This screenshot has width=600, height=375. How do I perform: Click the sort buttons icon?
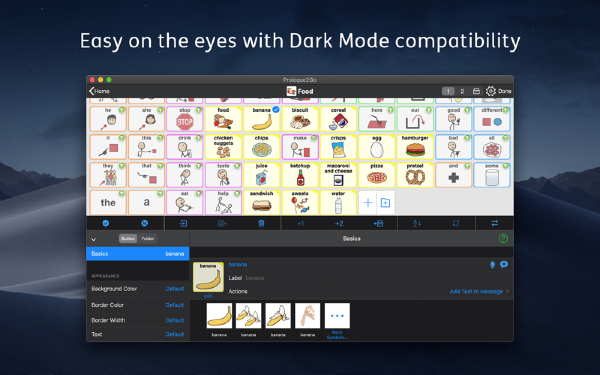point(417,223)
